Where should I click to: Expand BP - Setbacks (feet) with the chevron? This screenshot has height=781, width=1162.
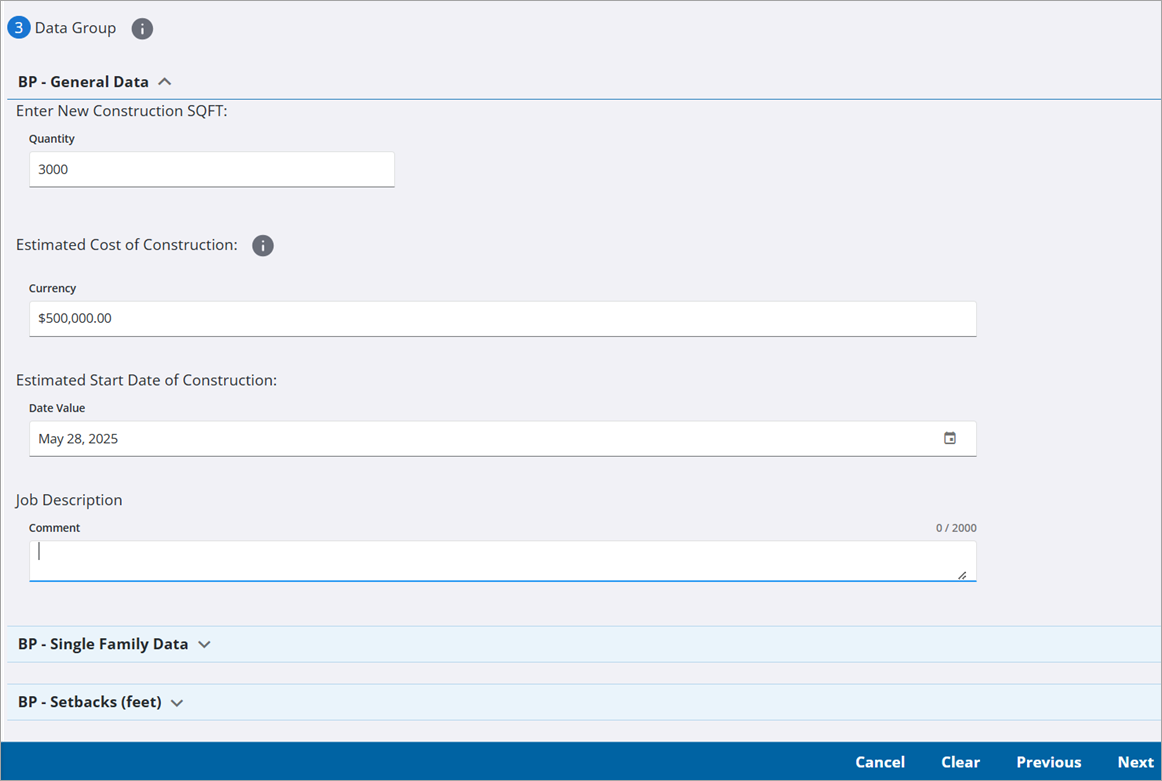click(177, 703)
